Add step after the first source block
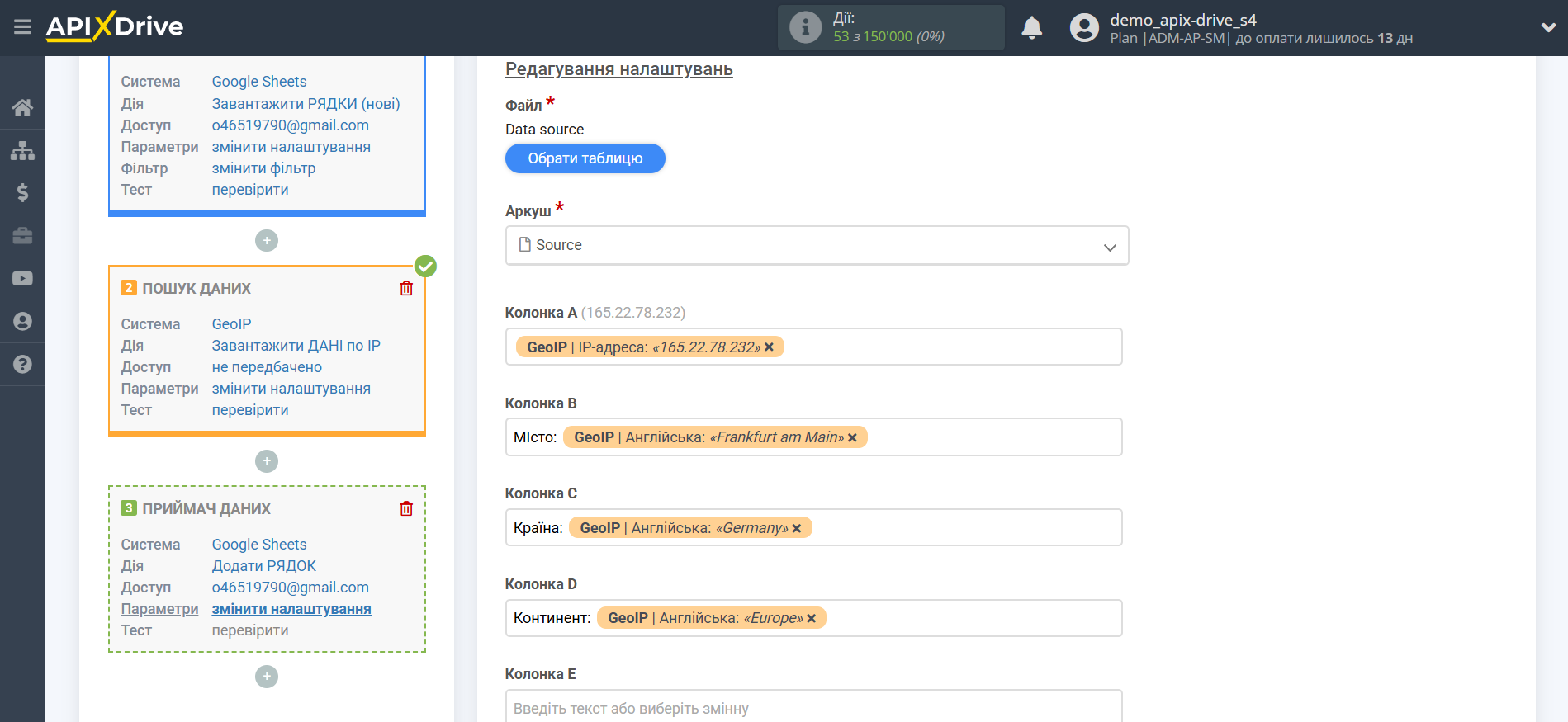1568x722 pixels. [x=267, y=241]
